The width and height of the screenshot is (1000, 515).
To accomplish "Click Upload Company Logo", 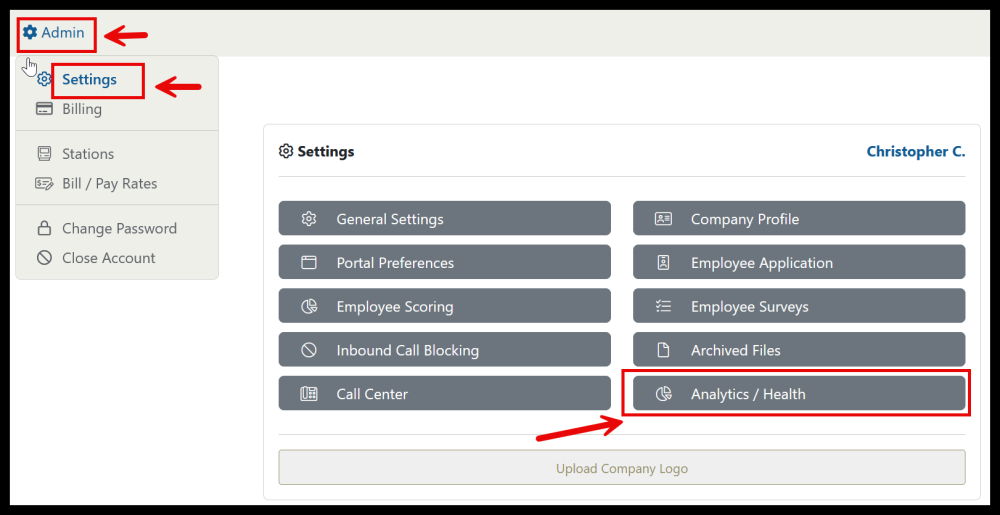I will click(621, 468).
